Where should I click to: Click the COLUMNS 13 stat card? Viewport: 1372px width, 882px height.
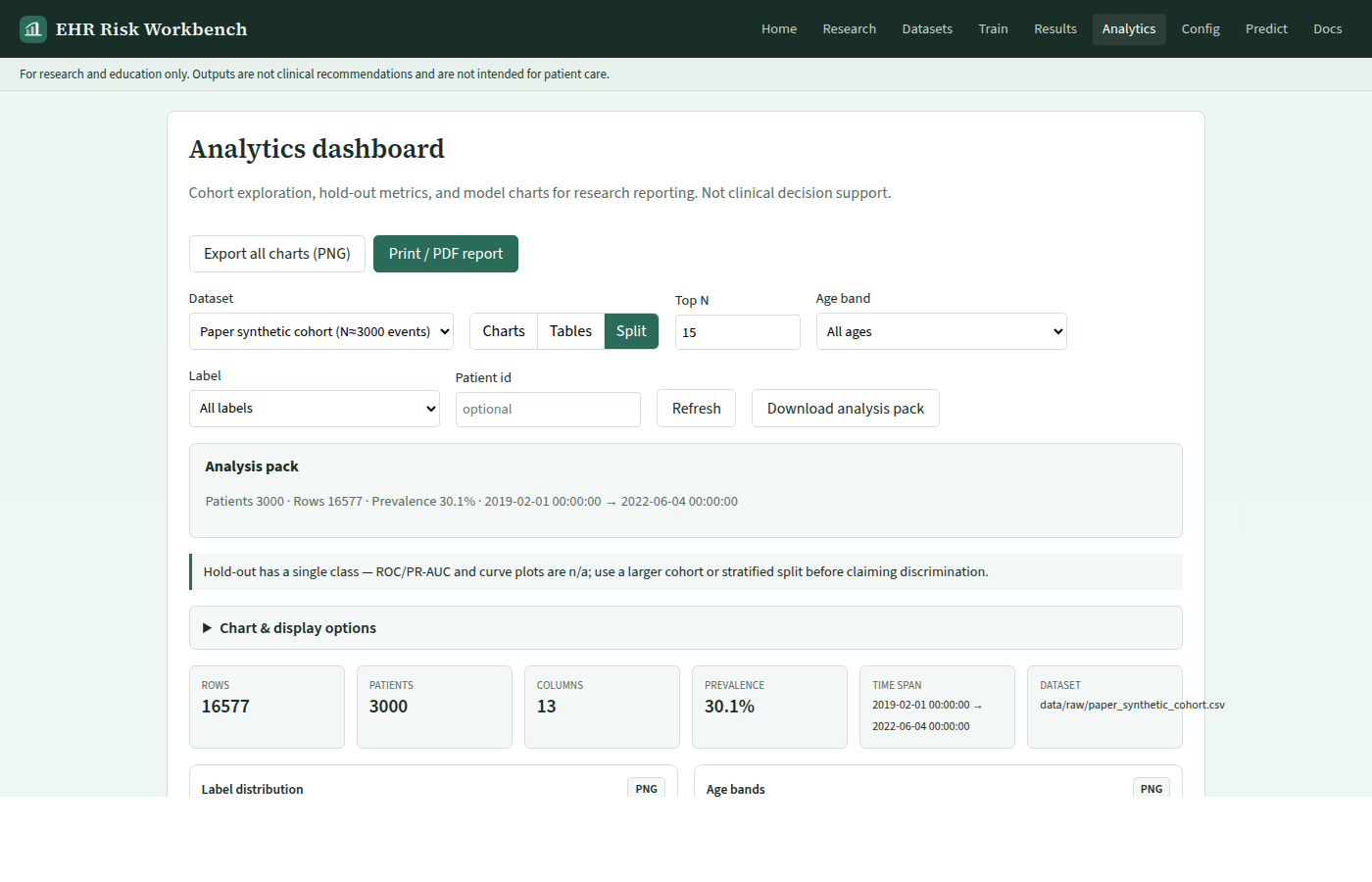602,708
